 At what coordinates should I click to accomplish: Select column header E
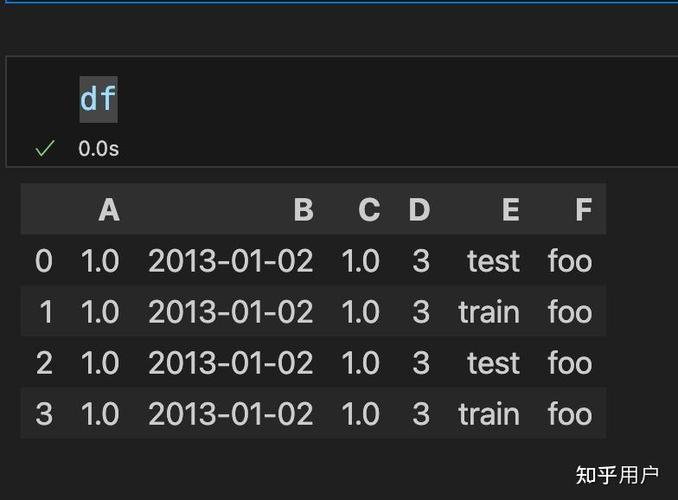click(x=510, y=210)
